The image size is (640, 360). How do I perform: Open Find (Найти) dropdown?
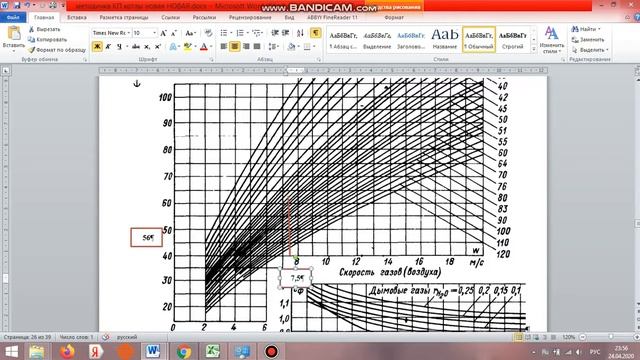599,29
